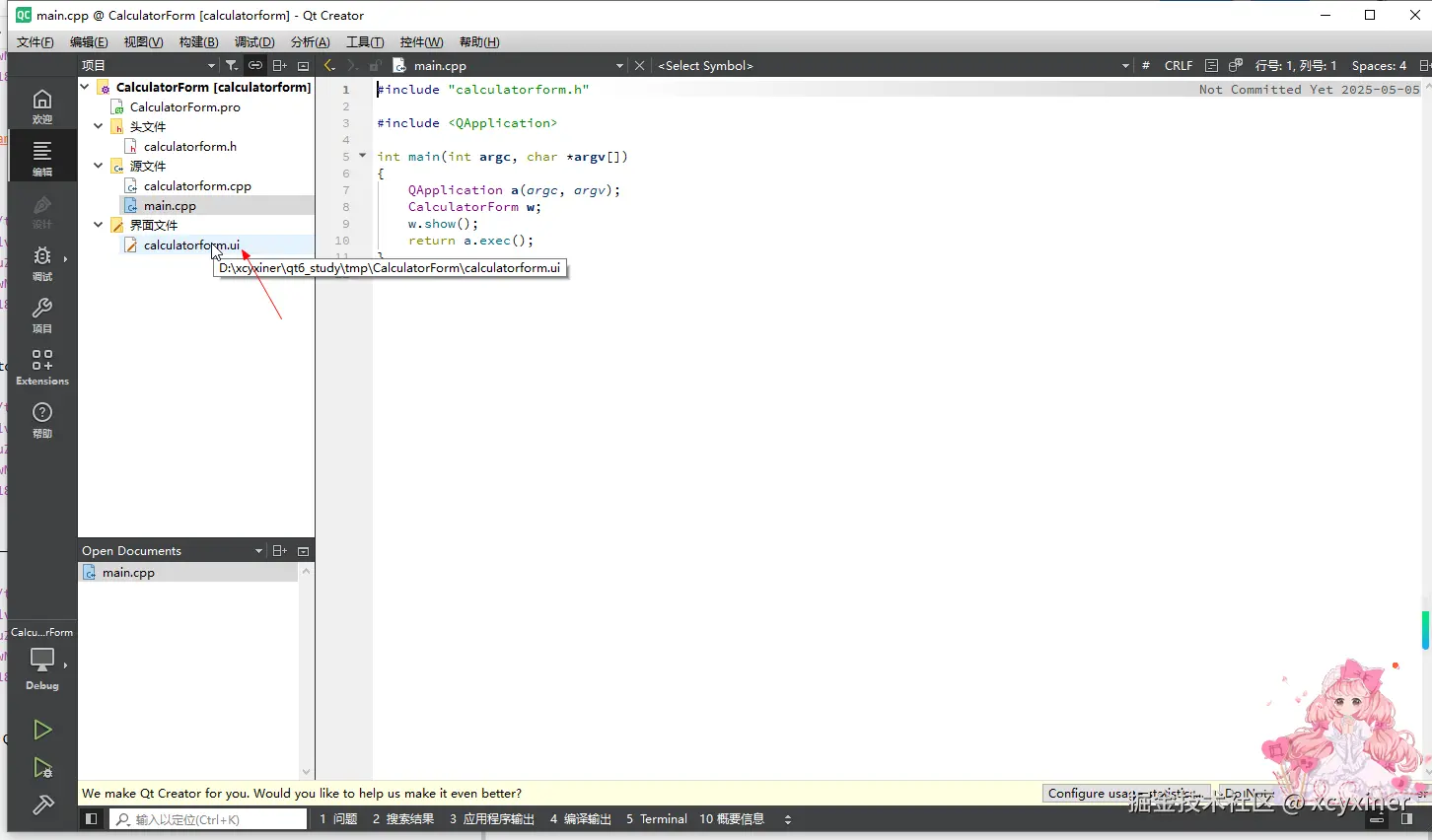This screenshot has width=1433, height=840.
Task: Show the 4 编译输出 pane
Action: pos(581,819)
